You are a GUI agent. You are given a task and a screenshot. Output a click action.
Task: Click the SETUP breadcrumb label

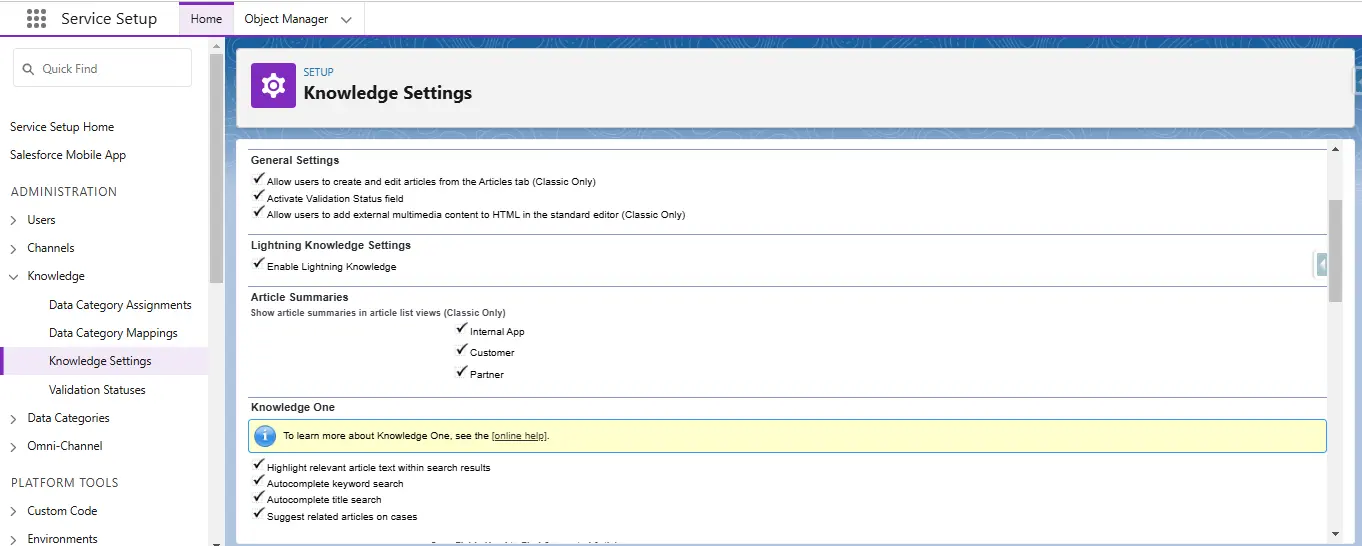point(318,72)
